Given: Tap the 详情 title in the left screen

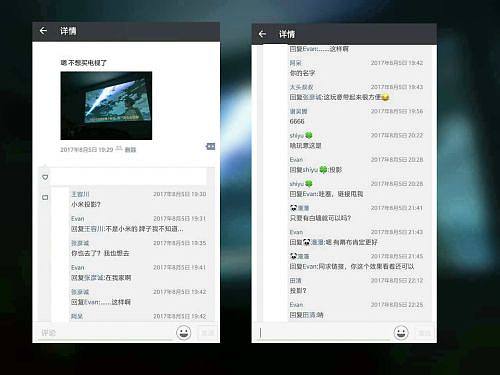Looking at the screenshot, I should point(68,31).
